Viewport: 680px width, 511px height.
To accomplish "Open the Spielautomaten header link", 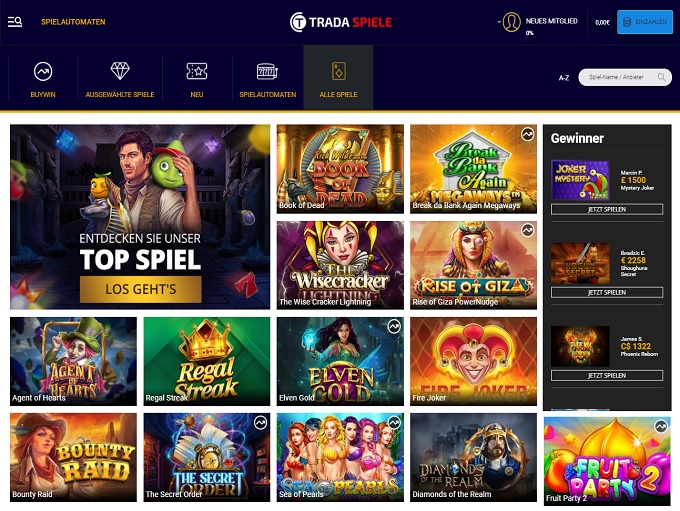I will [73, 22].
